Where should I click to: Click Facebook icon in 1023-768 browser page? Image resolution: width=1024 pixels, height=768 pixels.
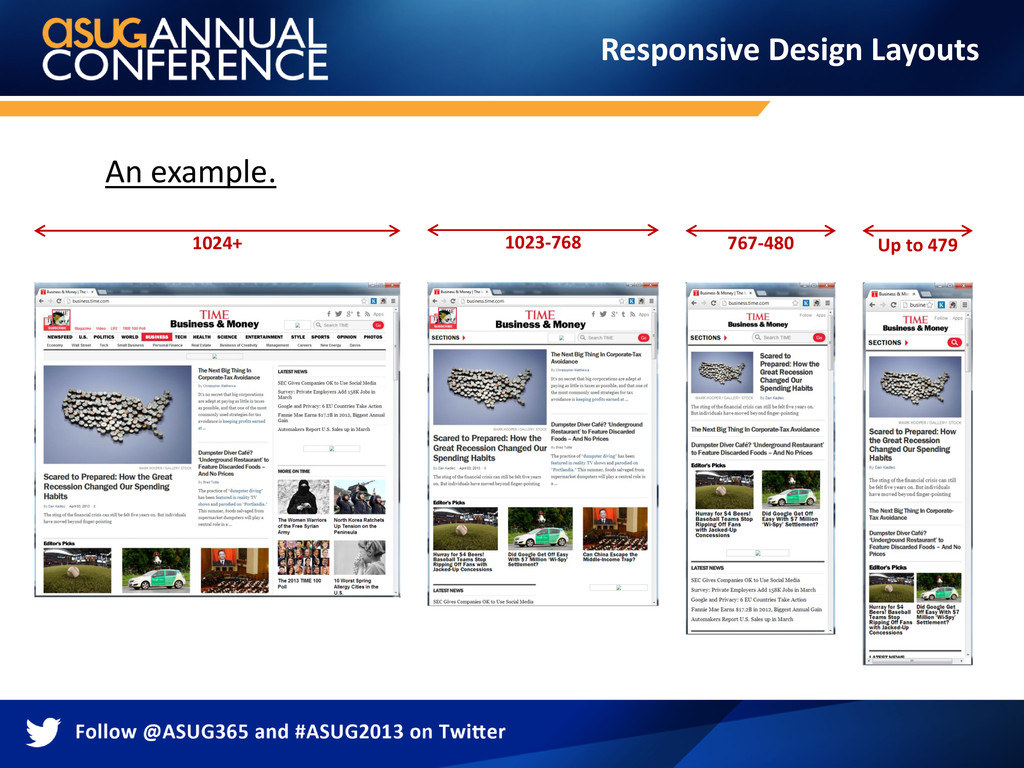coord(593,314)
